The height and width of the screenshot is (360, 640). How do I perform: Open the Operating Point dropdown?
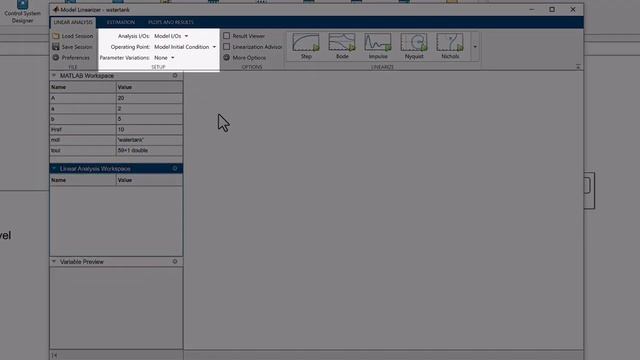click(185, 47)
